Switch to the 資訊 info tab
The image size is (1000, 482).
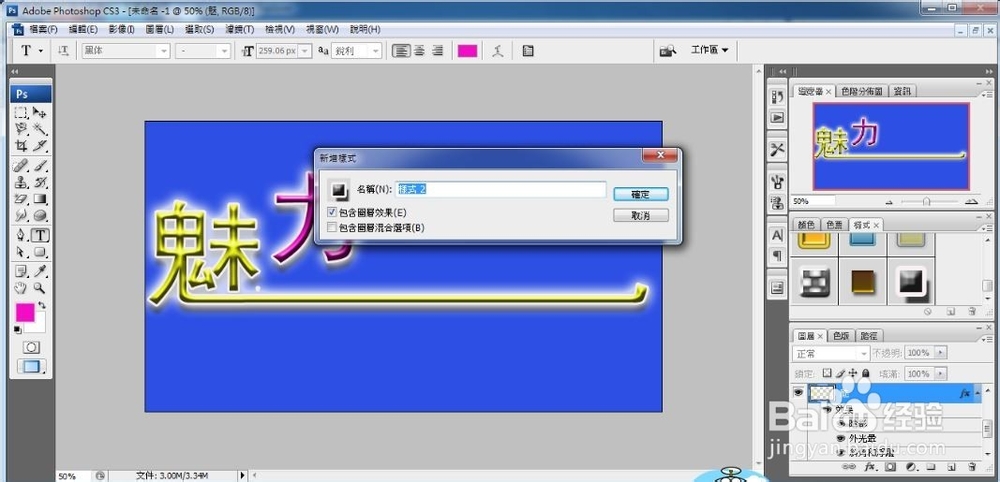coord(902,91)
